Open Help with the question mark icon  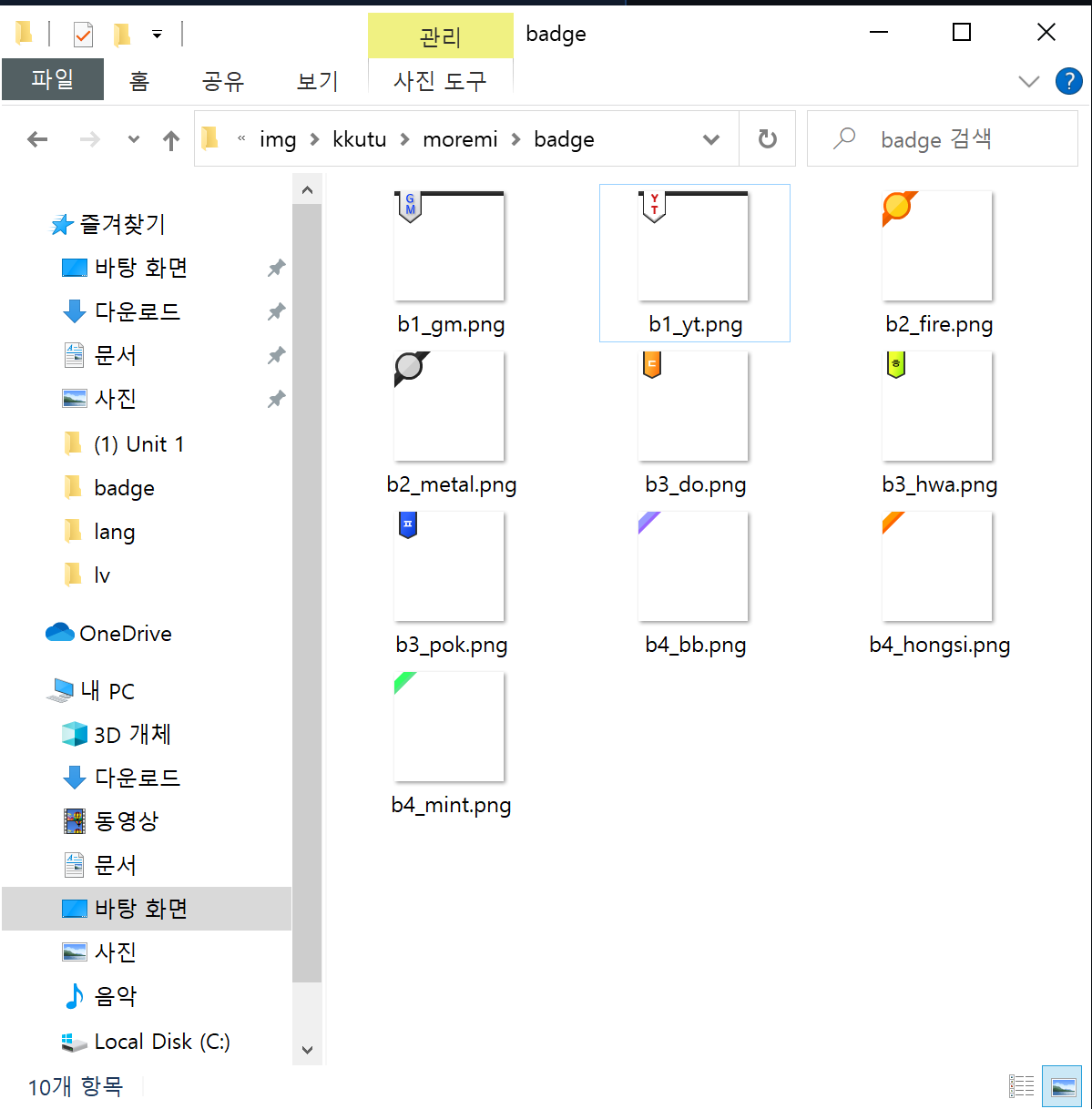tap(1068, 81)
